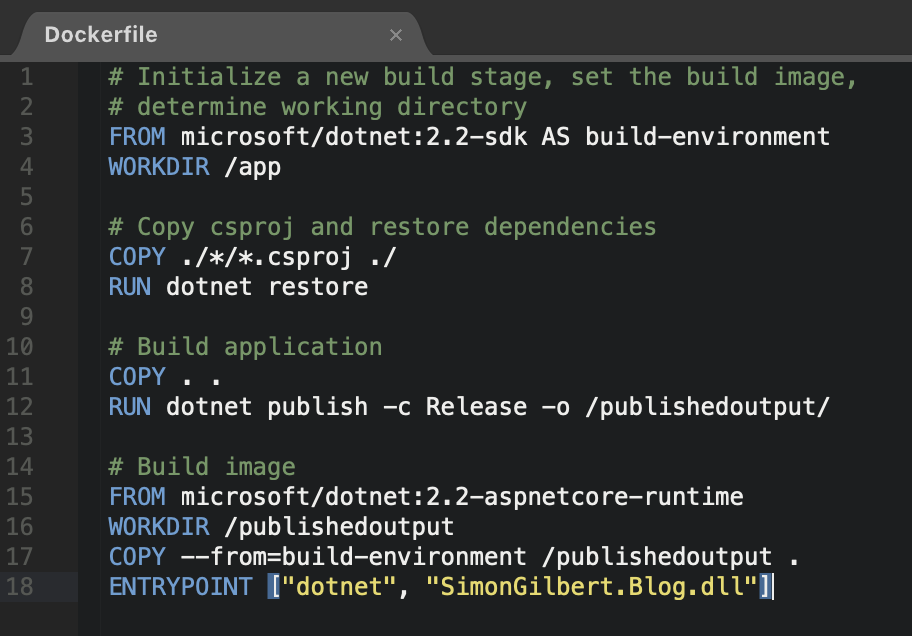912x636 pixels.
Task: Place cursor on FROM keyword line 3
Action: (x=137, y=137)
